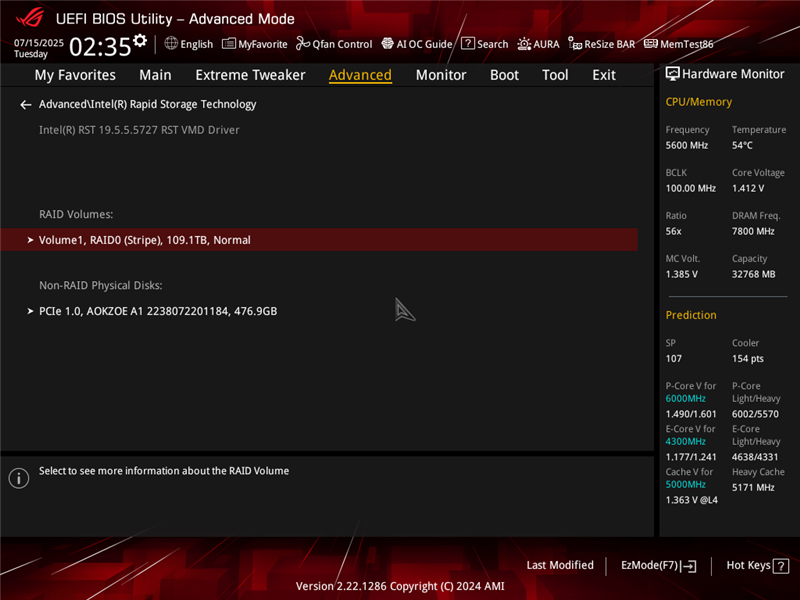The image size is (800, 600).
Task: Open the Hot Keys help
Action: coord(758,565)
